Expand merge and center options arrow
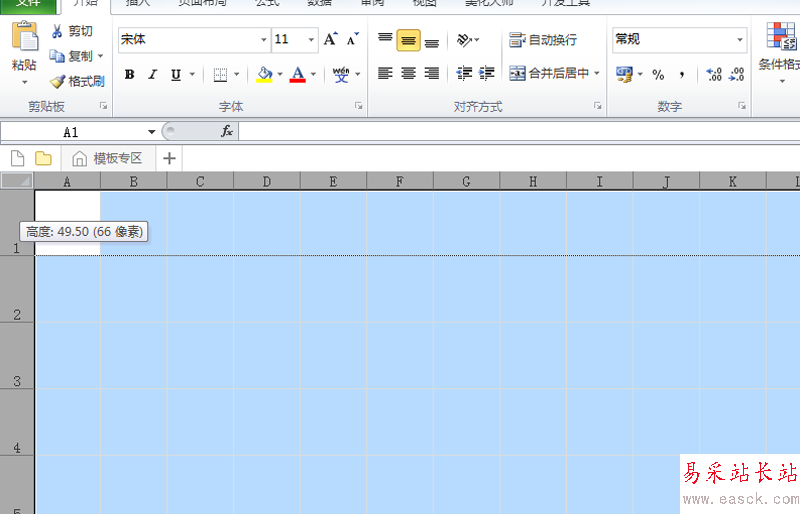This screenshot has width=800, height=514. (596, 74)
